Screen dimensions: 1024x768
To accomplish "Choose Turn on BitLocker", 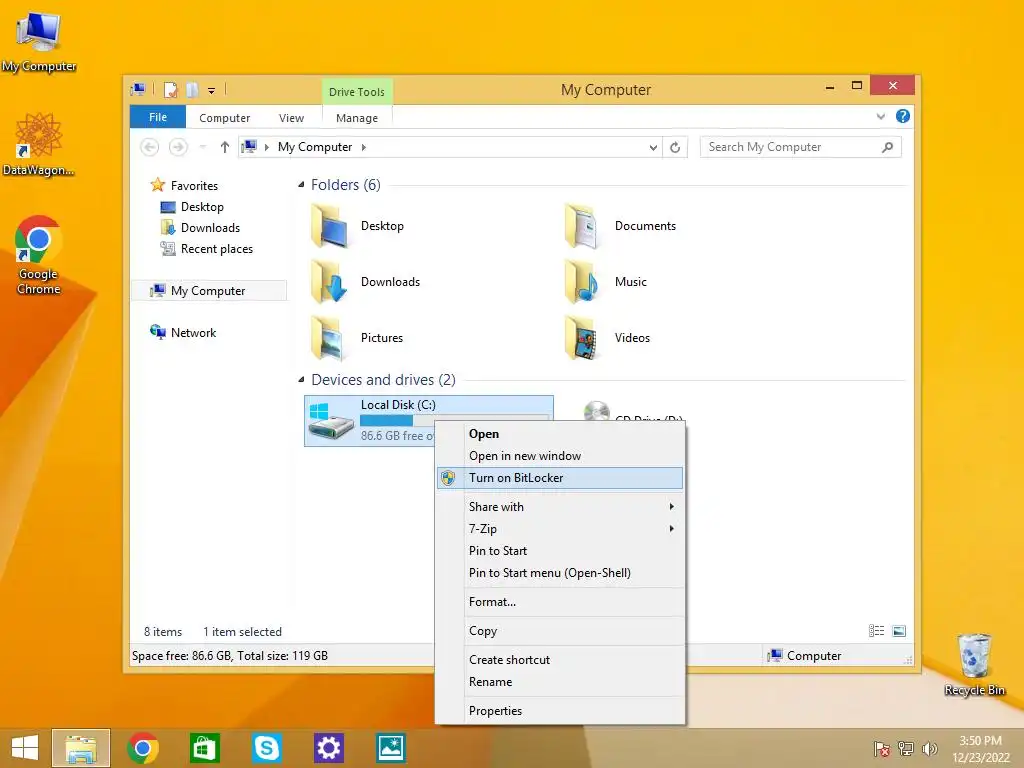I will pos(560,478).
